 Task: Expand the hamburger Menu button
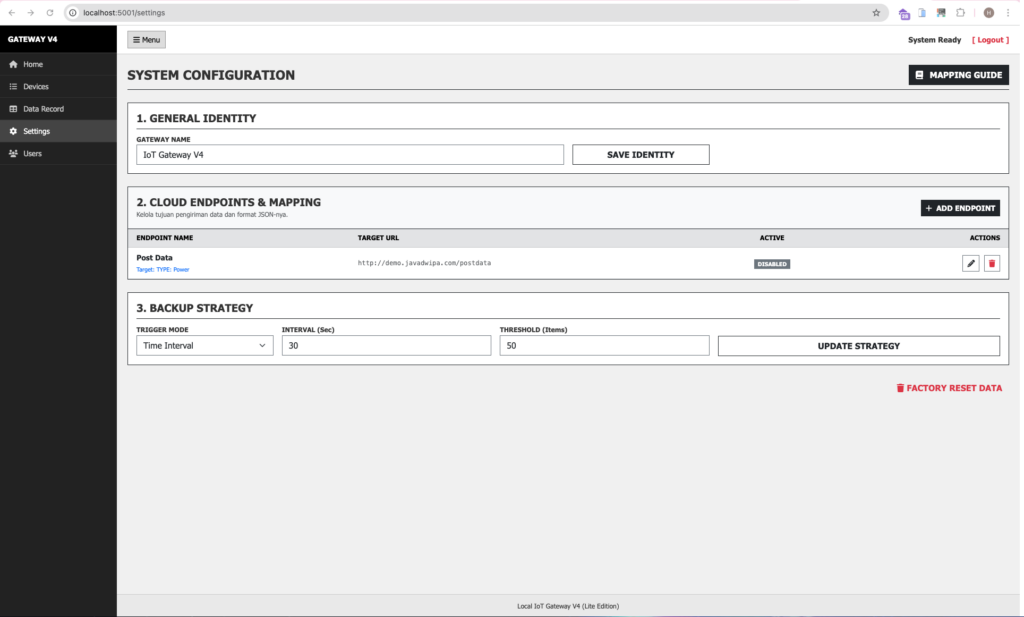(146, 40)
